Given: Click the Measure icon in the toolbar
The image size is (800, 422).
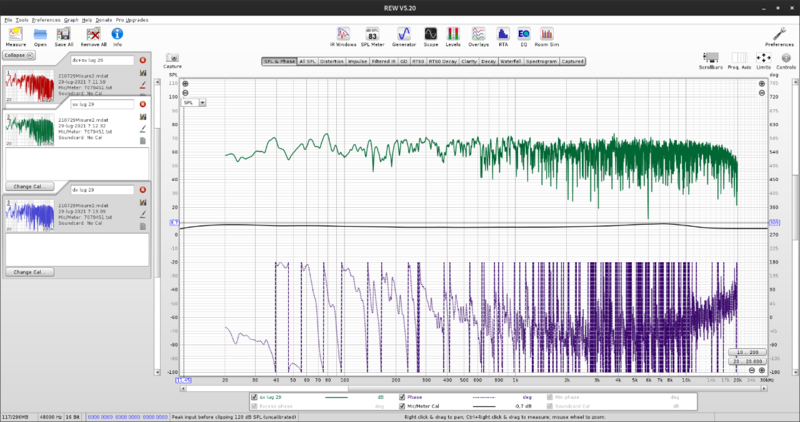Looking at the screenshot, I should point(15,34).
